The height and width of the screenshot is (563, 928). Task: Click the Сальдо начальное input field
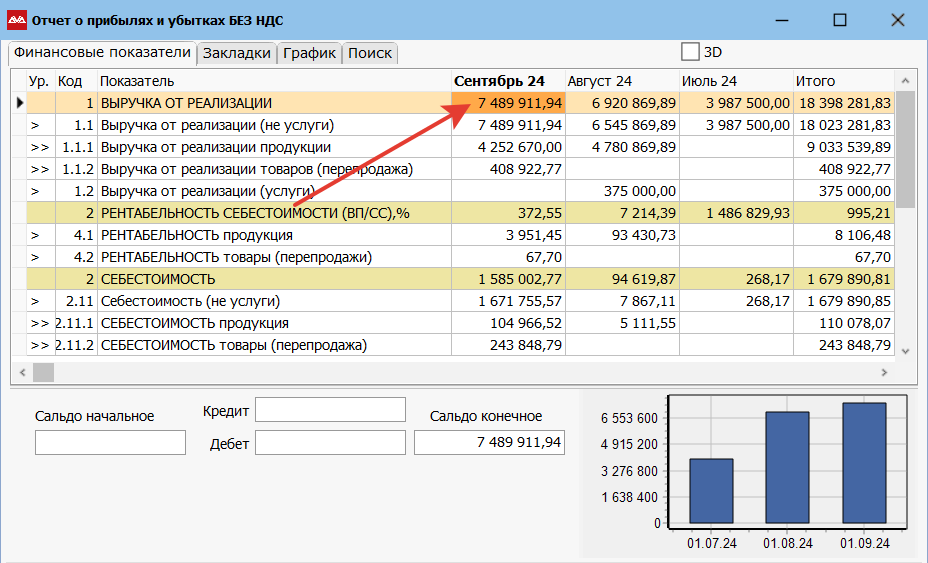[x=110, y=442]
